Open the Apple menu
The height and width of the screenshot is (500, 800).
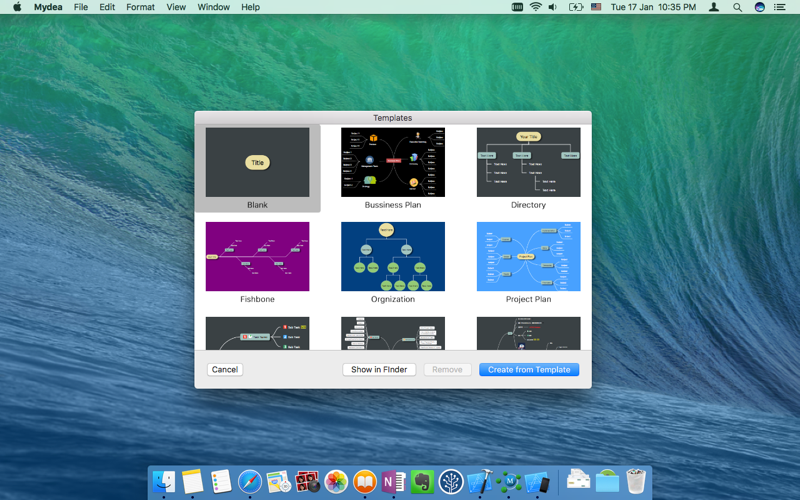(x=17, y=7)
